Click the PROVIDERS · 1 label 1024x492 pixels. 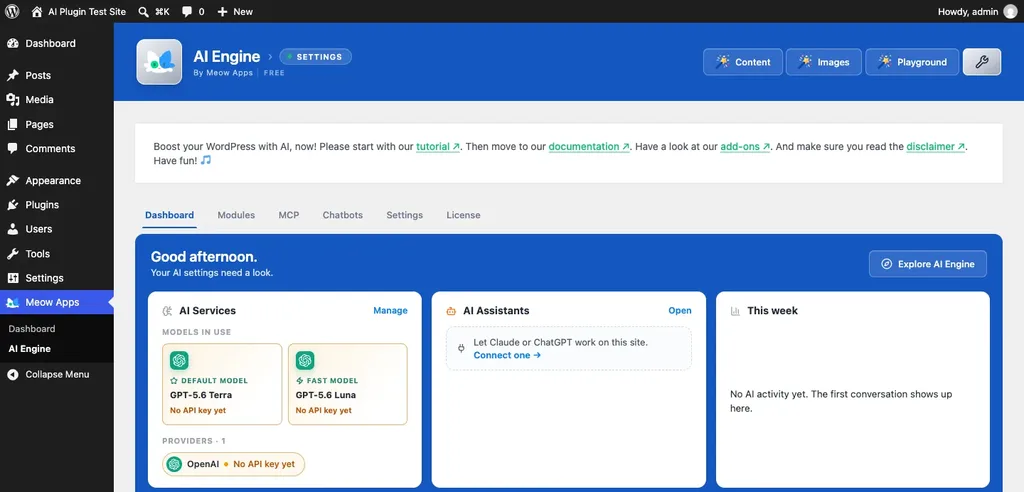pyautogui.click(x=194, y=441)
